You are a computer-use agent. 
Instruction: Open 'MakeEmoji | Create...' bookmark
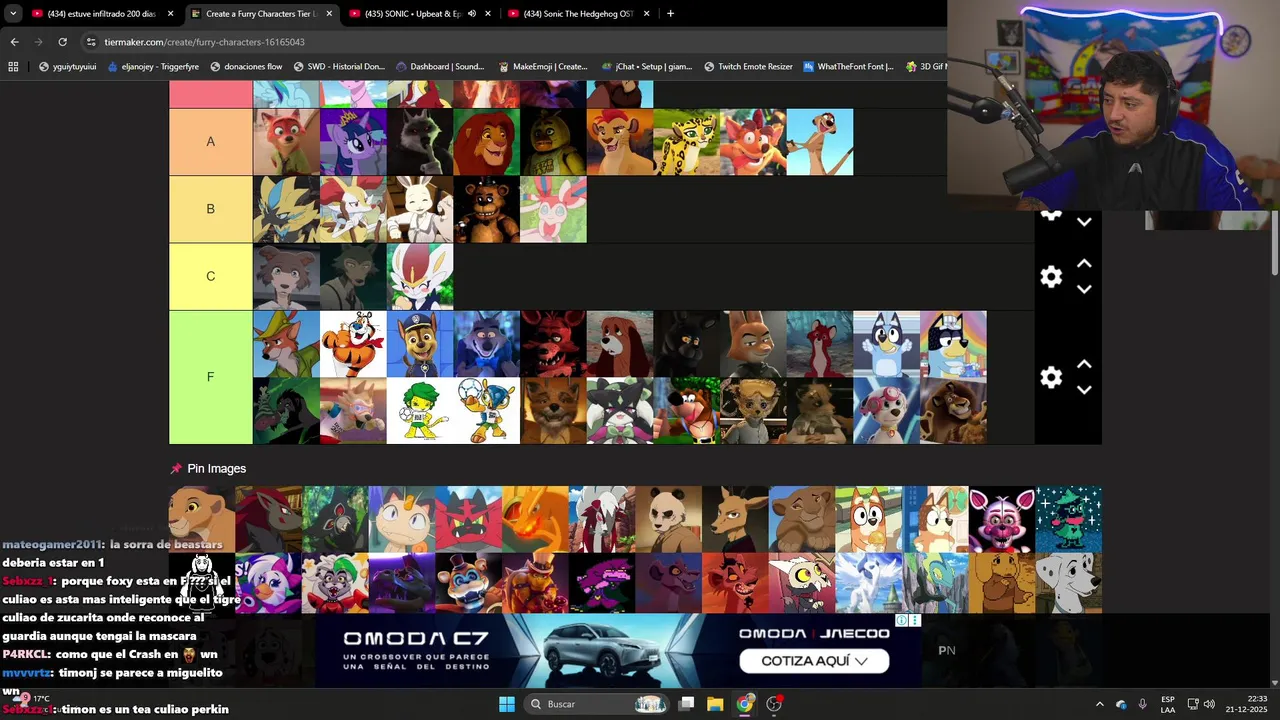point(542,67)
